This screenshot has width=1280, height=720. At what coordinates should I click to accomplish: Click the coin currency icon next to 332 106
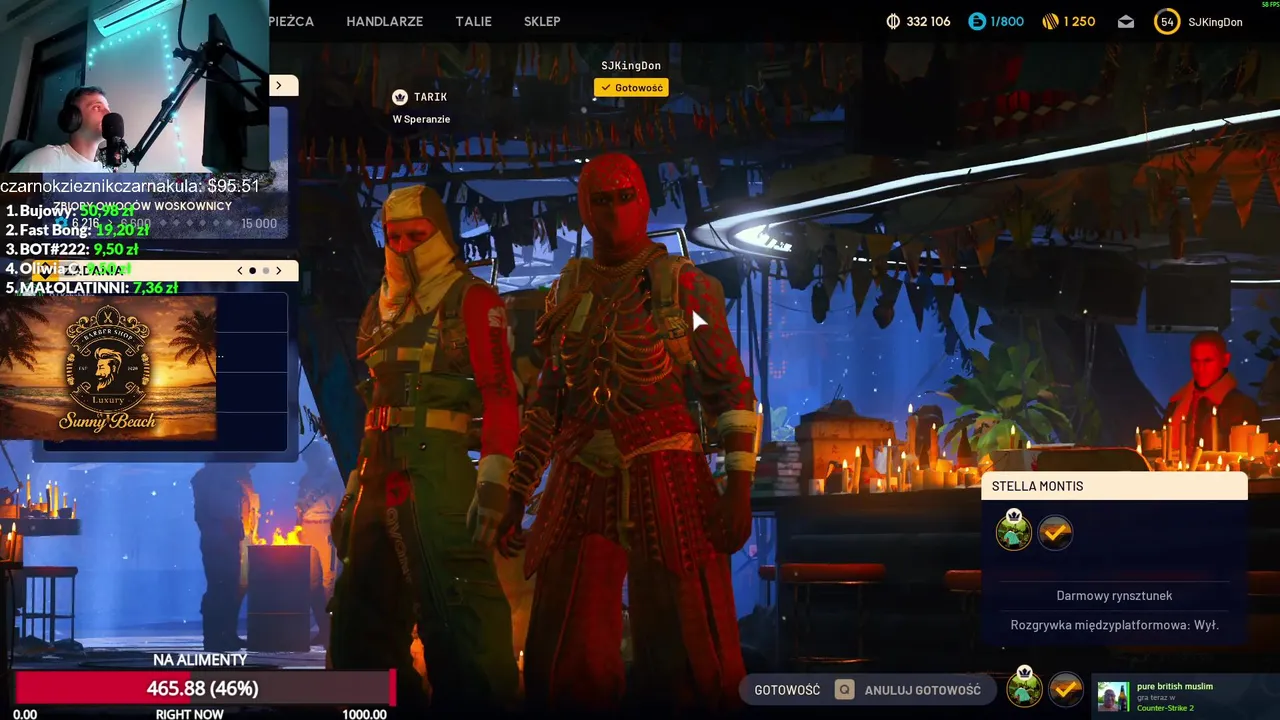click(893, 21)
